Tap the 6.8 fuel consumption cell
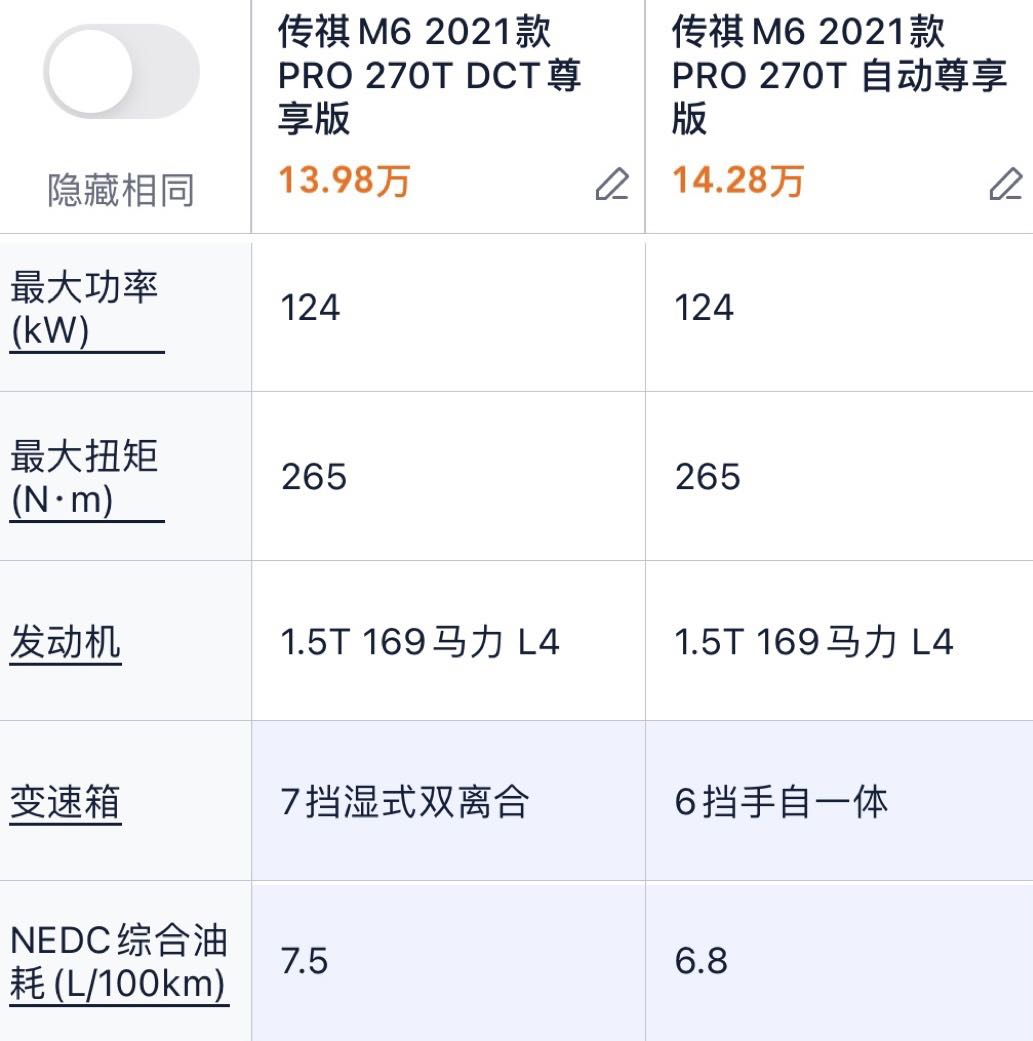The image size is (1033, 1041). [x=839, y=961]
